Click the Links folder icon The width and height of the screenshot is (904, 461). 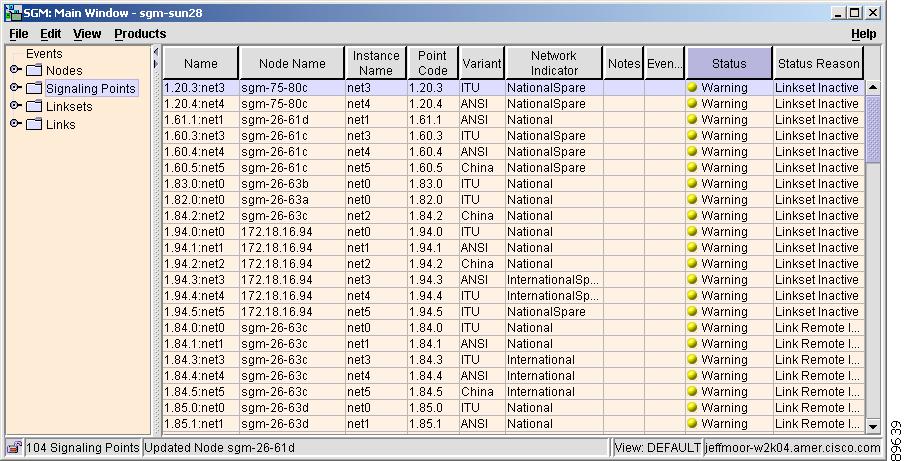tap(35, 124)
